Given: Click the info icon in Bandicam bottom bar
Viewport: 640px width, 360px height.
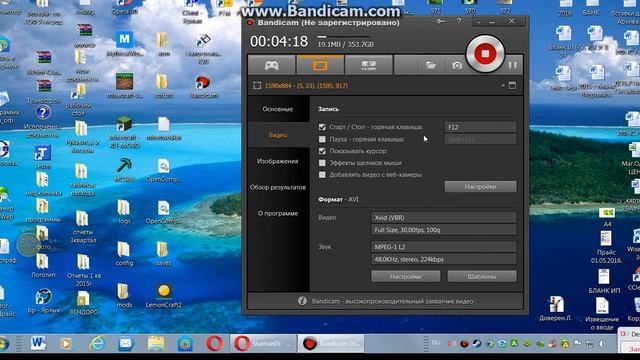Looking at the screenshot, I should 302,301.
